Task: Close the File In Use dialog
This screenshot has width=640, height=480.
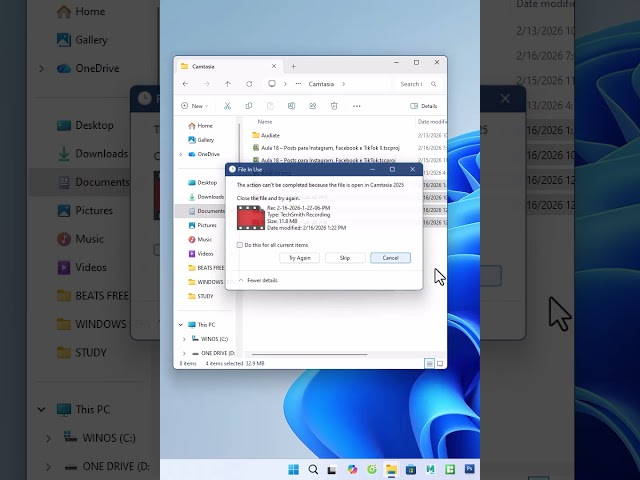Action: (413, 169)
